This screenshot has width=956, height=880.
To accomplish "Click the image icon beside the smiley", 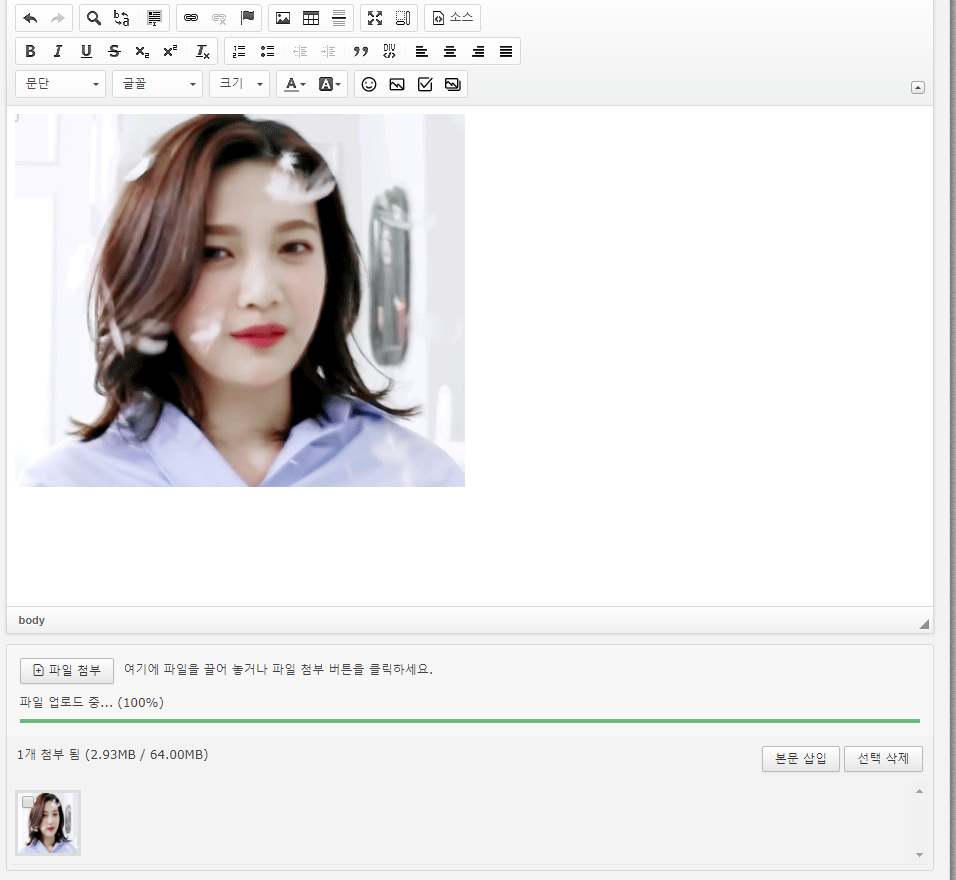I will [397, 84].
